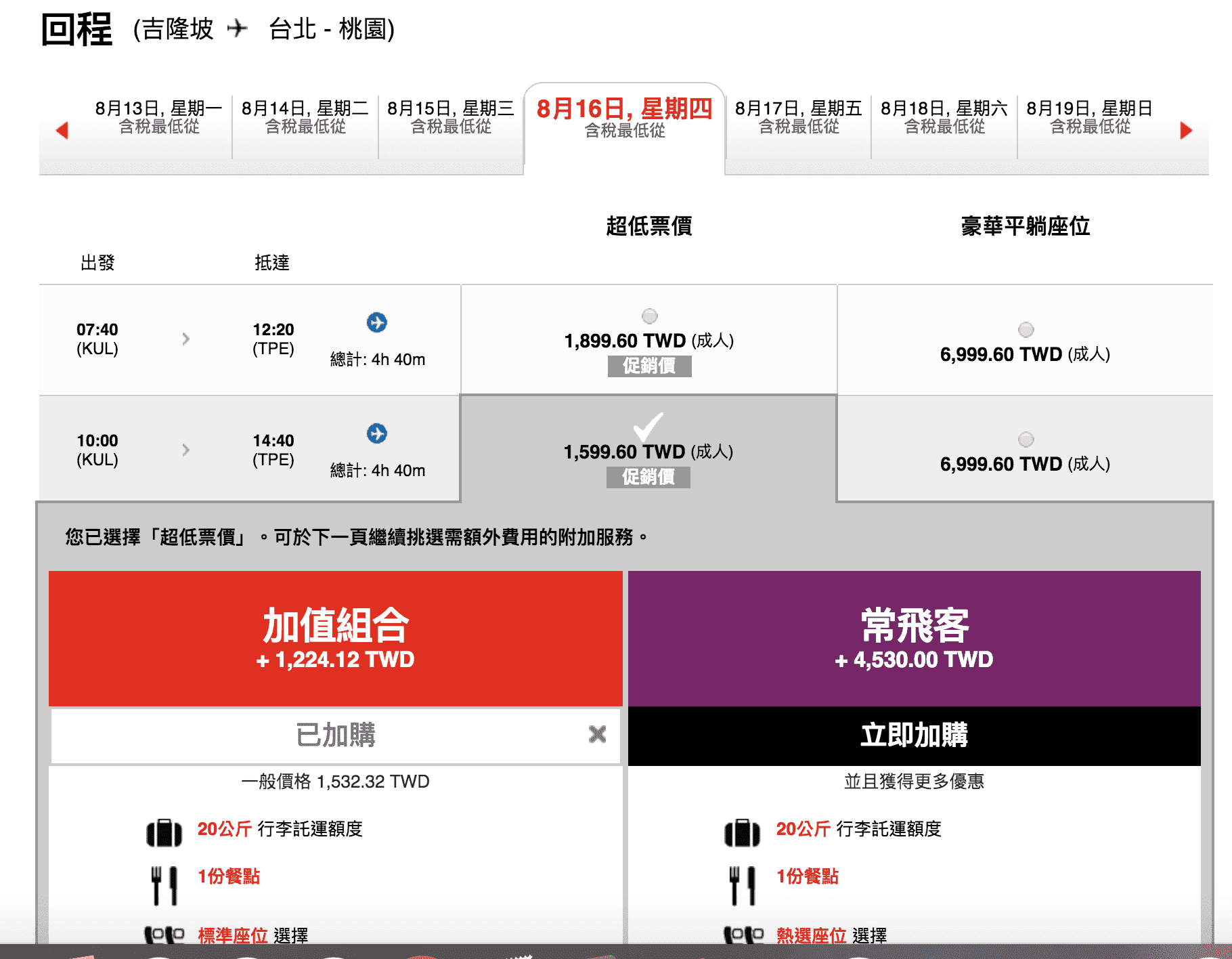Show earlier dates with the left red arrow
Viewport: 1232px width, 959px height.
62,130
